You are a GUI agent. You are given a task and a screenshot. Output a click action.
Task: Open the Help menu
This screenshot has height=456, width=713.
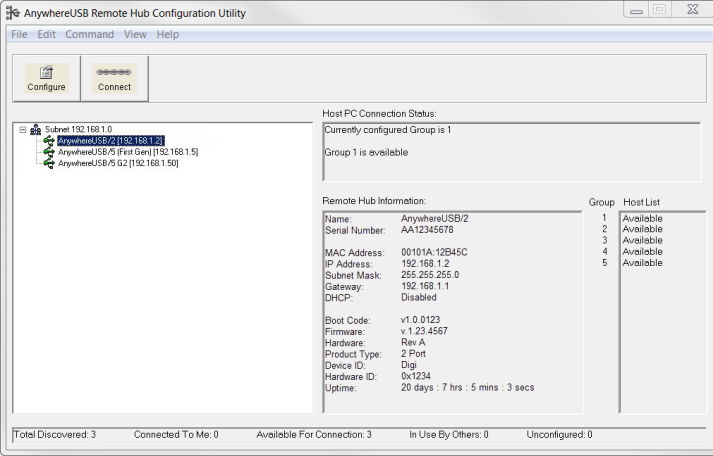(x=168, y=35)
